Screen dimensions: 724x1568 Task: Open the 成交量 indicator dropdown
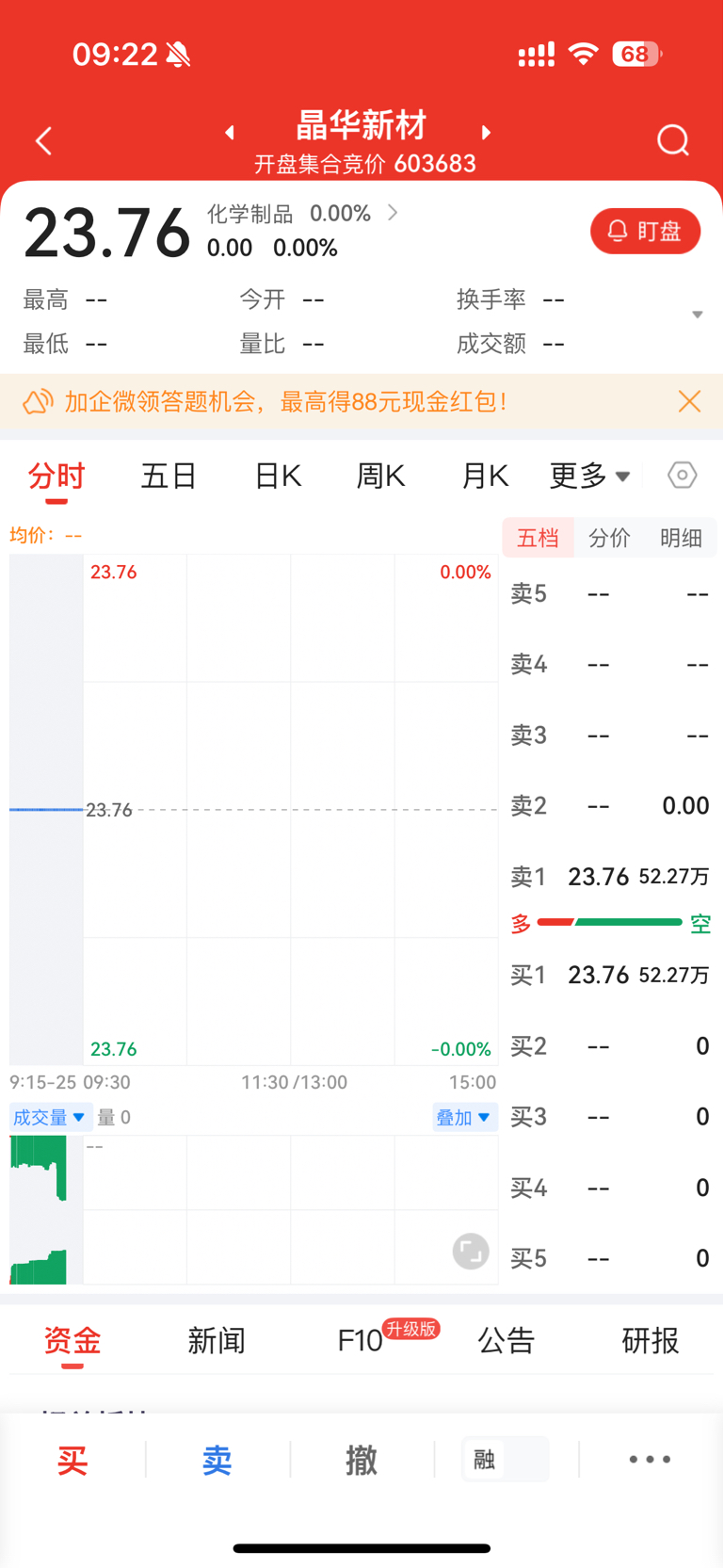point(50,1118)
